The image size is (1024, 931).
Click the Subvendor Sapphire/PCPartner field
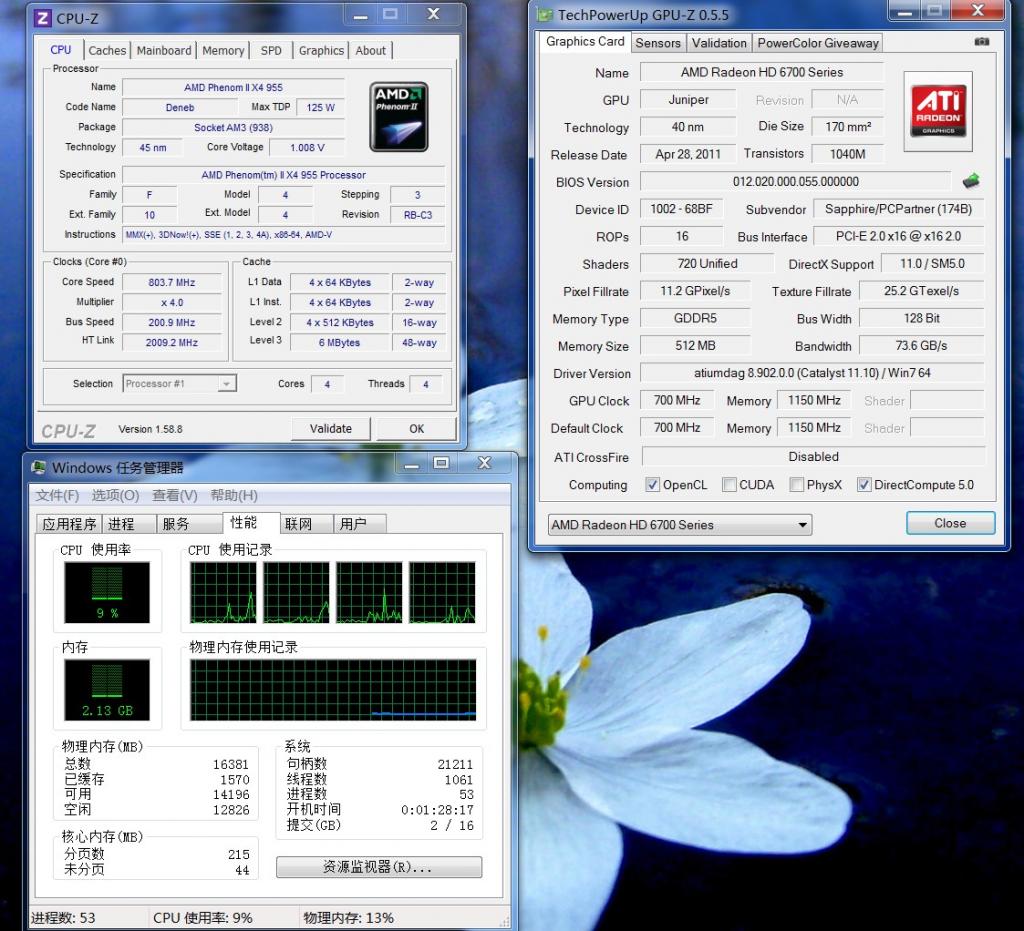[898, 209]
